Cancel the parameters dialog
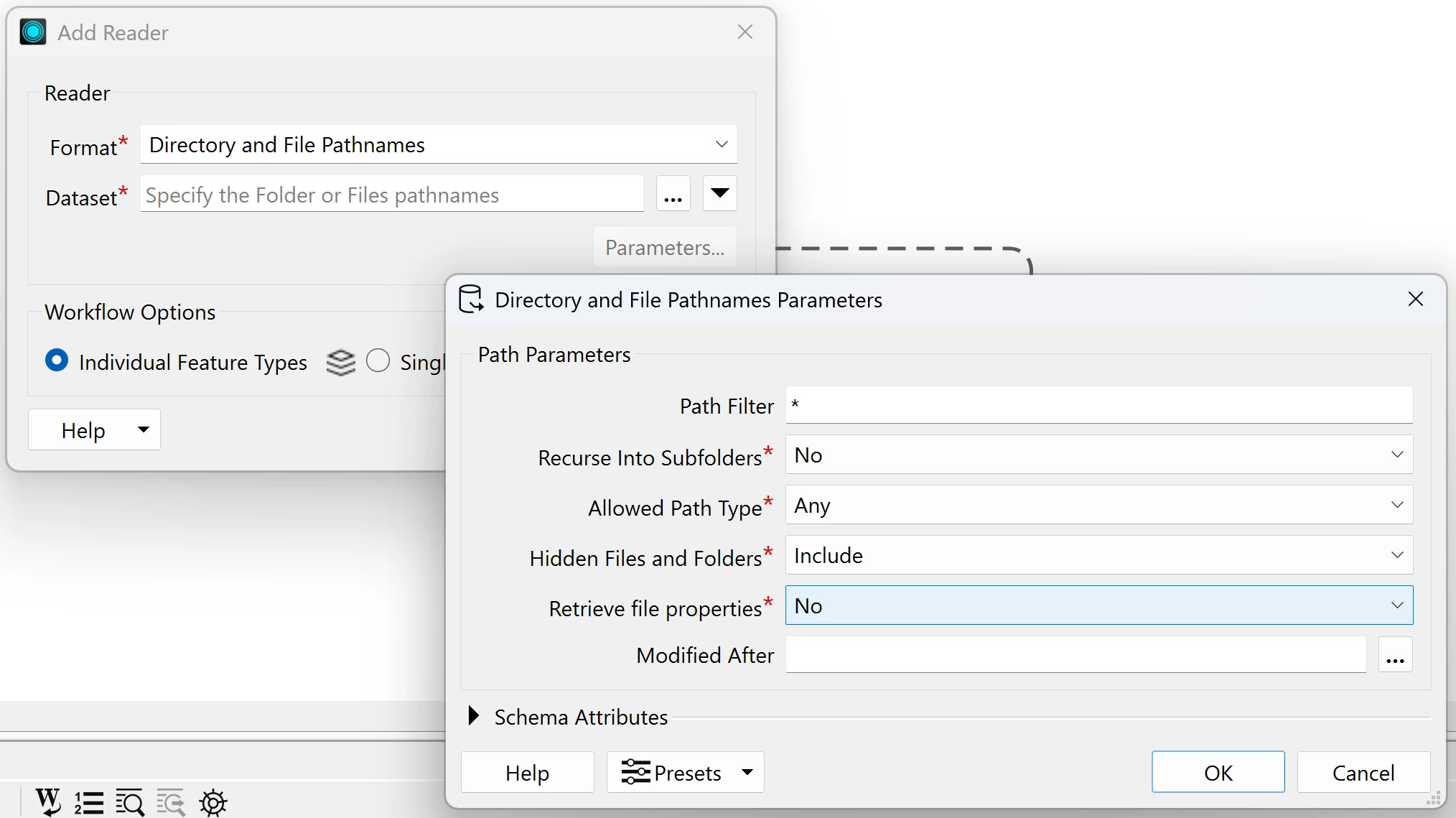Image resolution: width=1456 pixels, height=818 pixels. point(1363,772)
